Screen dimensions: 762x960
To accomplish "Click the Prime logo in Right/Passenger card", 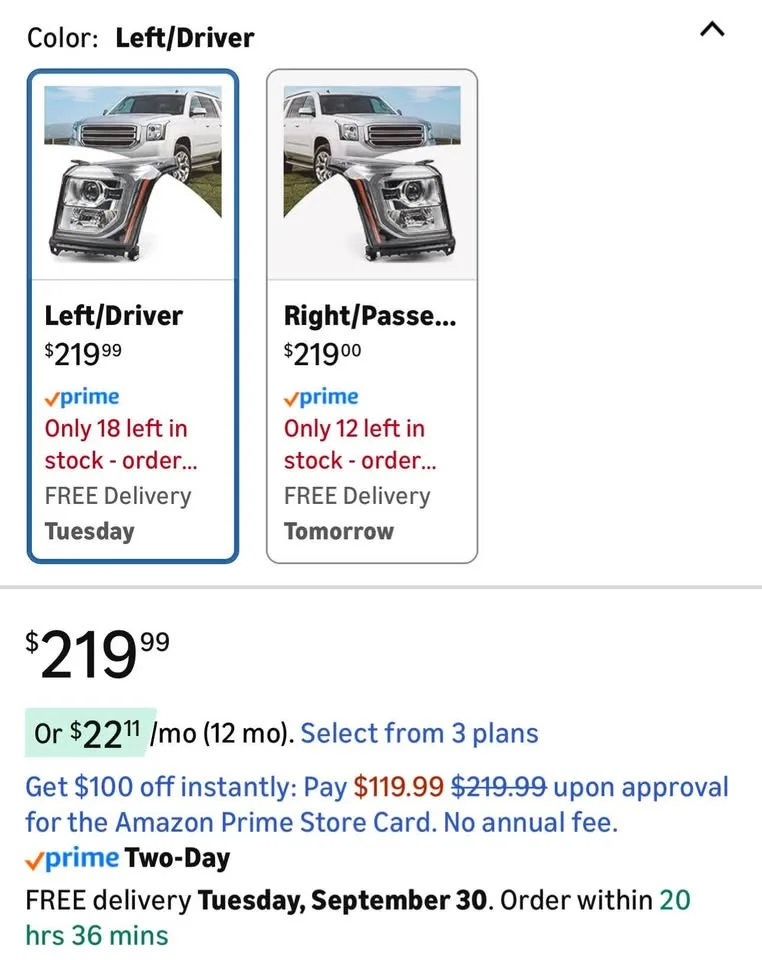I will (x=321, y=397).
